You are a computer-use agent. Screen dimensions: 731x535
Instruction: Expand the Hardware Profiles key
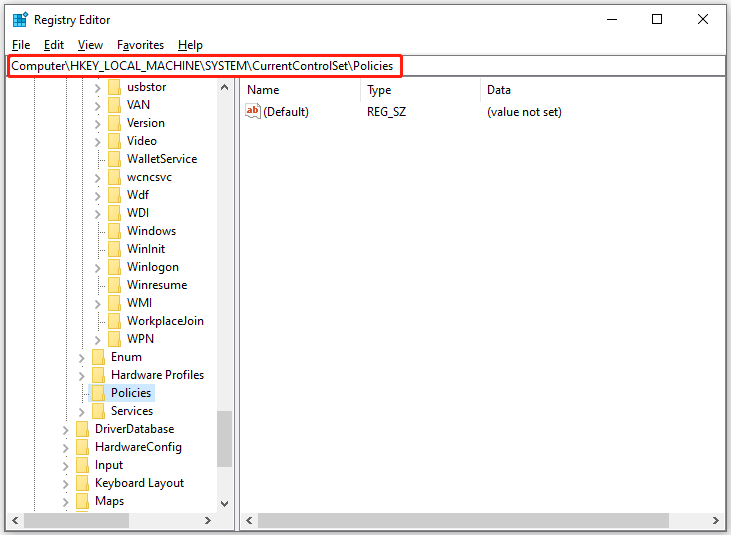(x=82, y=376)
